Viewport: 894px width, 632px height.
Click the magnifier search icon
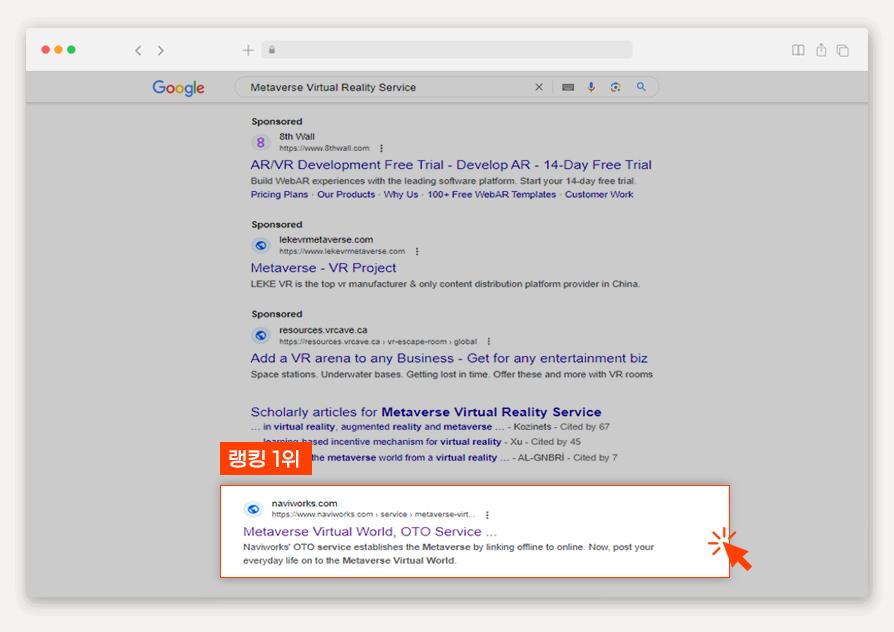coord(641,87)
